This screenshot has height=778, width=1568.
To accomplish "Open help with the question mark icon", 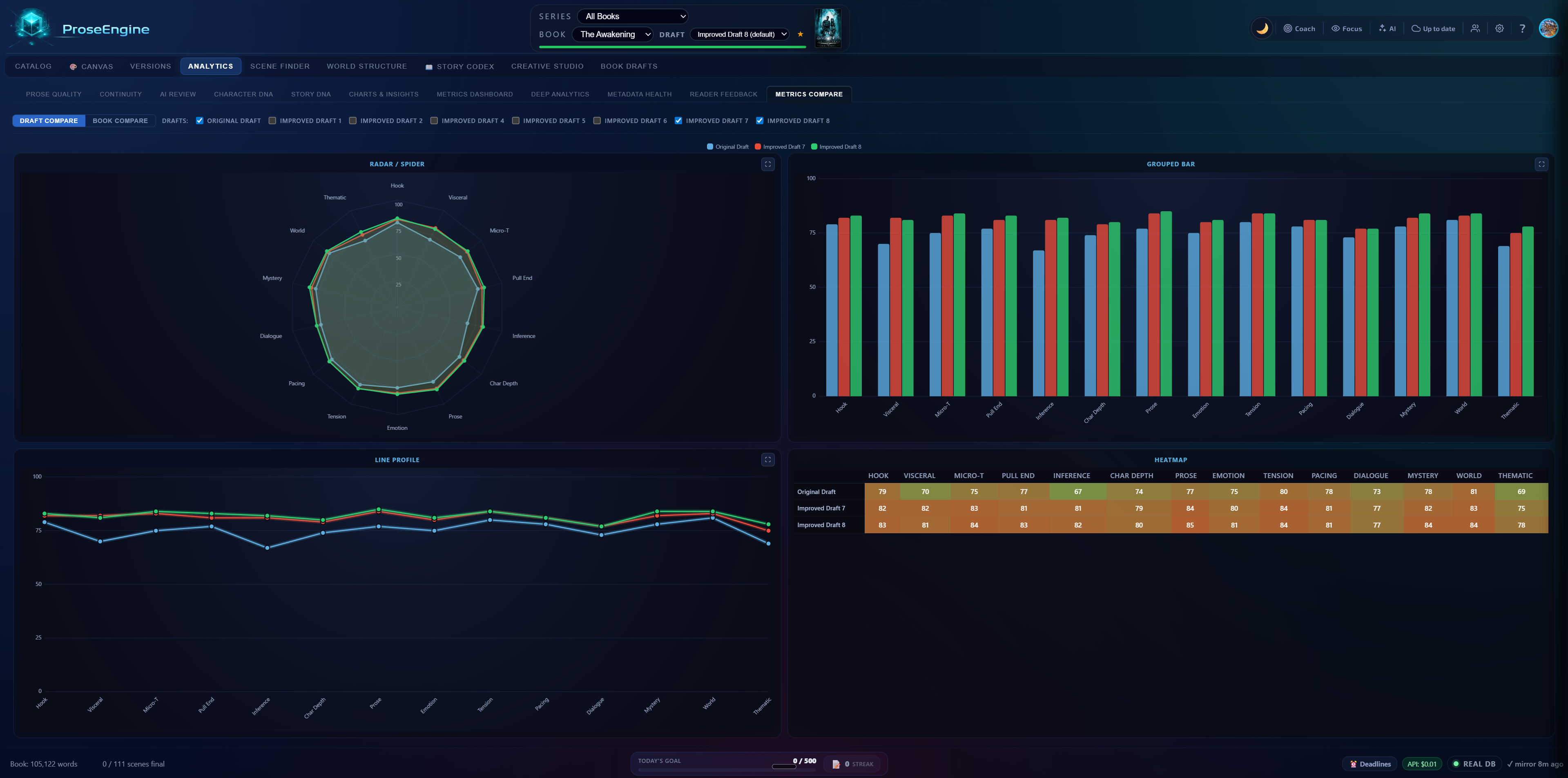I will [x=1522, y=28].
